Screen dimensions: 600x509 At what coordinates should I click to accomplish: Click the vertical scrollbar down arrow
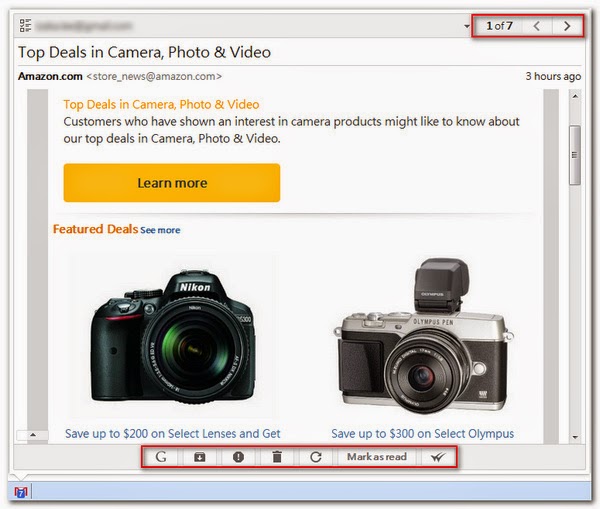pyautogui.click(x=575, y=437)
